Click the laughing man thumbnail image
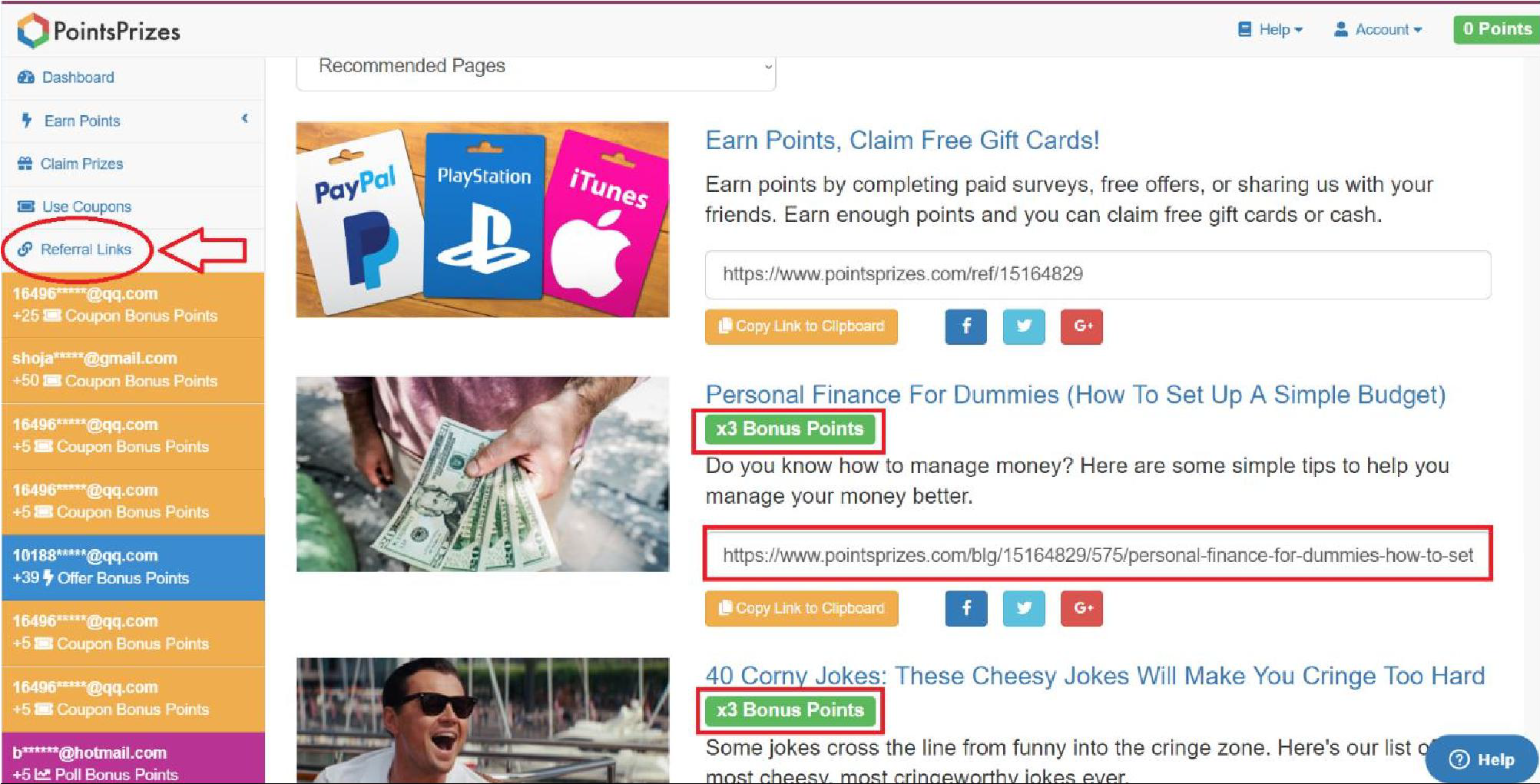1540x784 pixels. coord(482,720)
